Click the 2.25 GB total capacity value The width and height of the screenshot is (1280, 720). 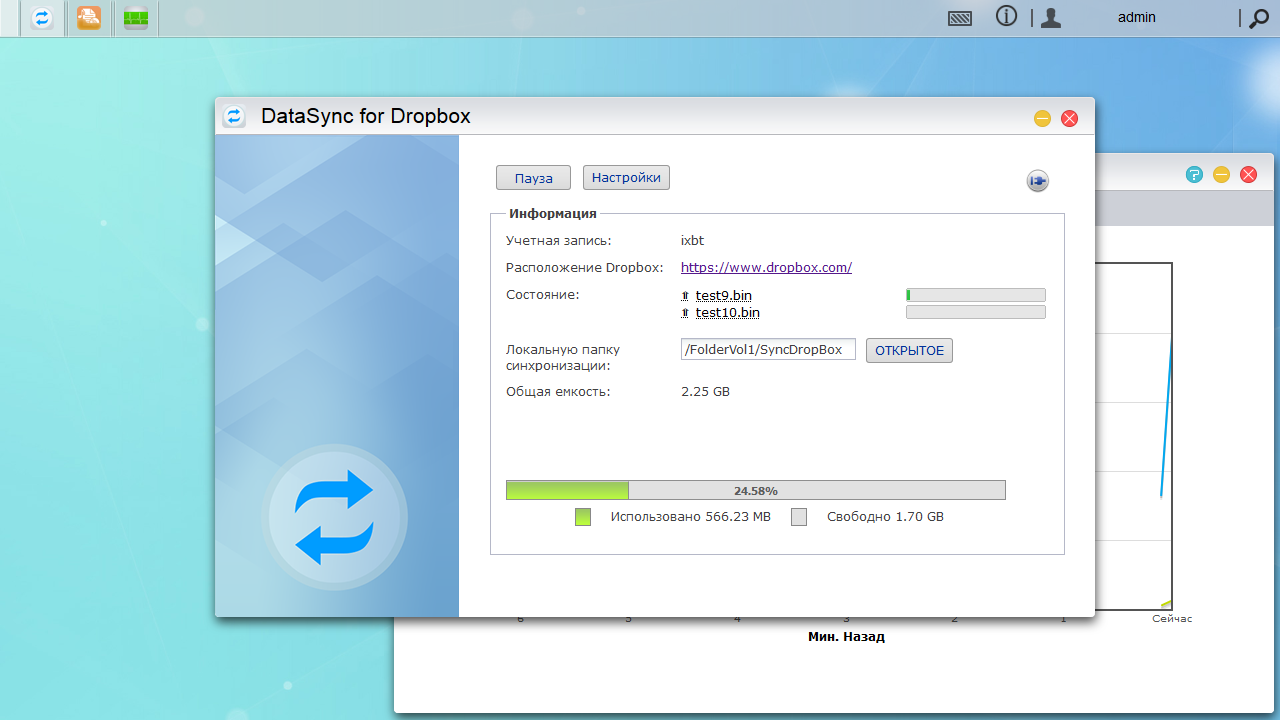705,392
